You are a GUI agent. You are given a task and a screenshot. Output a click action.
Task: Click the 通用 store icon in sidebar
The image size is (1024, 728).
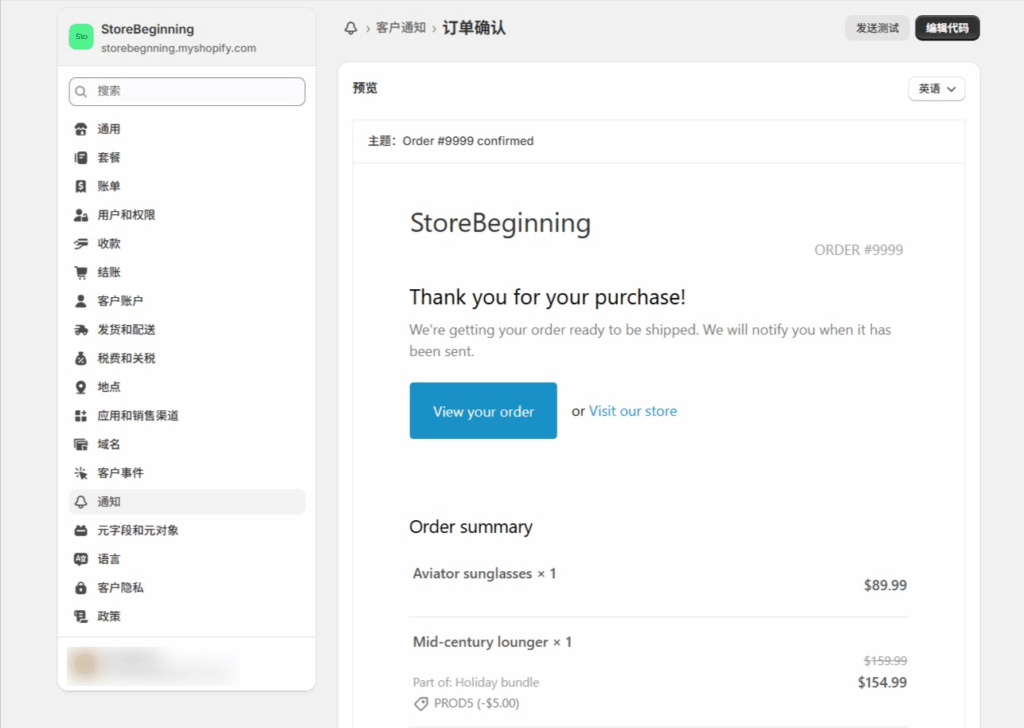pyautogui.click(x=81, y=129)
